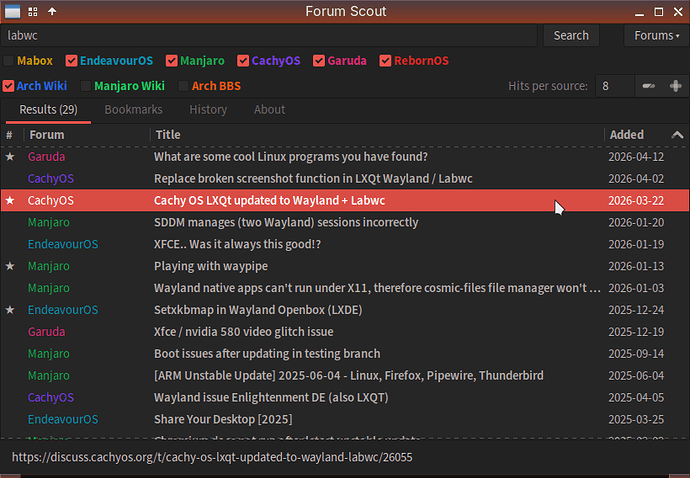The height and width of the screenshot is (478, 690).
Task: Click the search field containing labwc
Action: point(268,35)
